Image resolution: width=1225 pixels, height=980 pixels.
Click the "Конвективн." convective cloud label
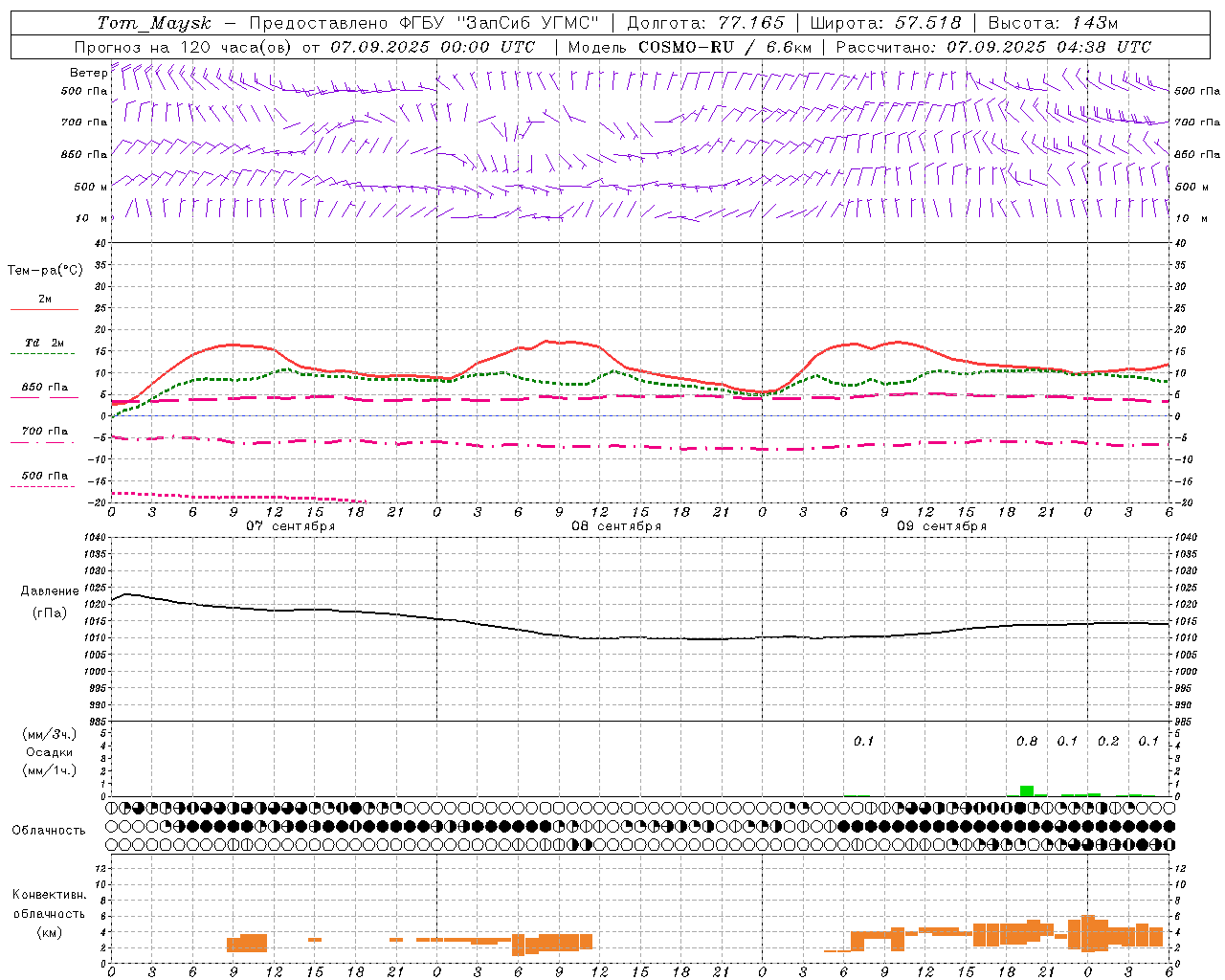click(49, 895)
